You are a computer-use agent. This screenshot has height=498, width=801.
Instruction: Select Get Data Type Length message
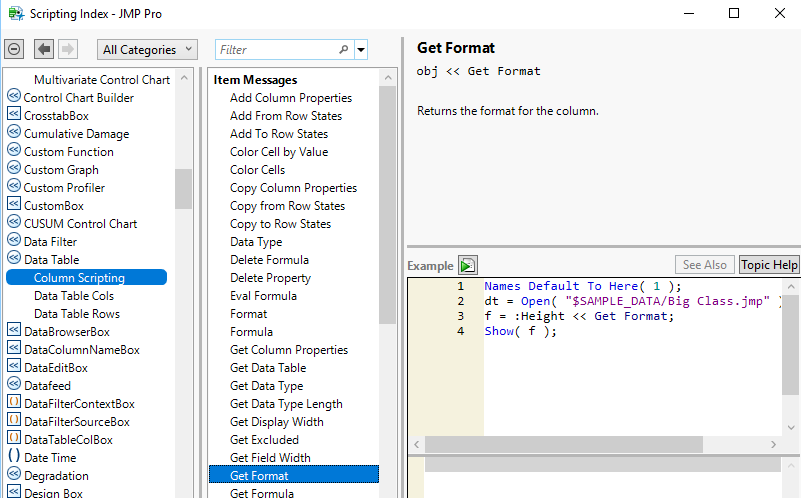tap(286, 404)
